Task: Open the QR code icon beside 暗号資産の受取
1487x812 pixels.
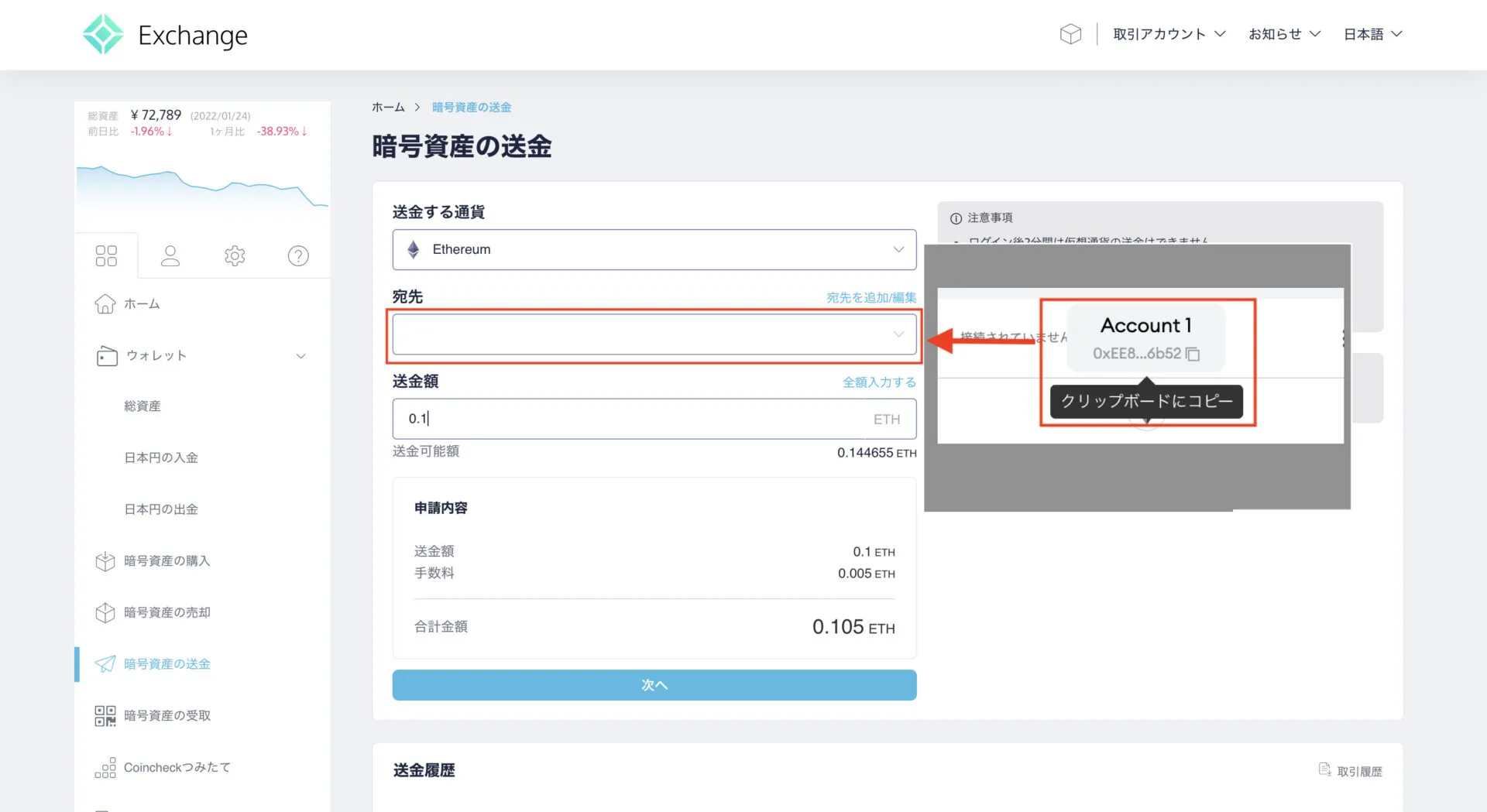Action: pos(105,715)
